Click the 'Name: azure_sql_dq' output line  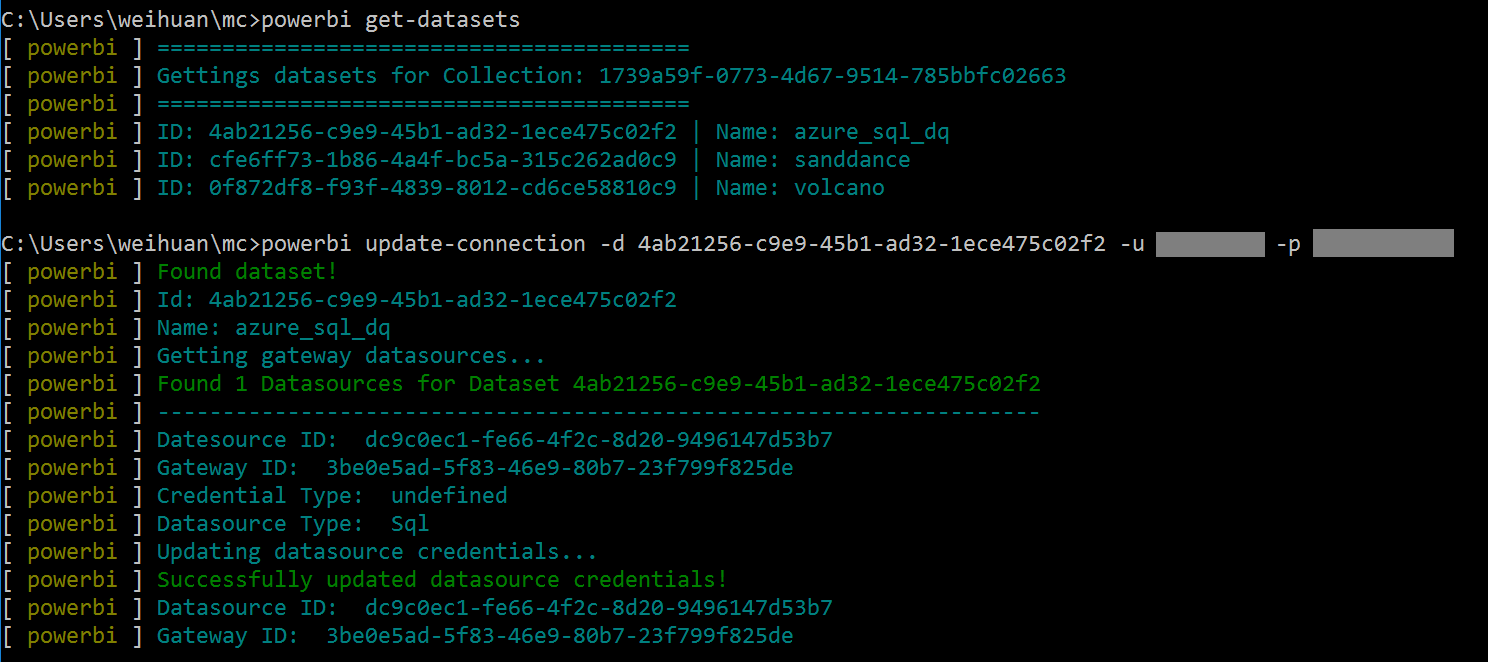click(273, 328)
